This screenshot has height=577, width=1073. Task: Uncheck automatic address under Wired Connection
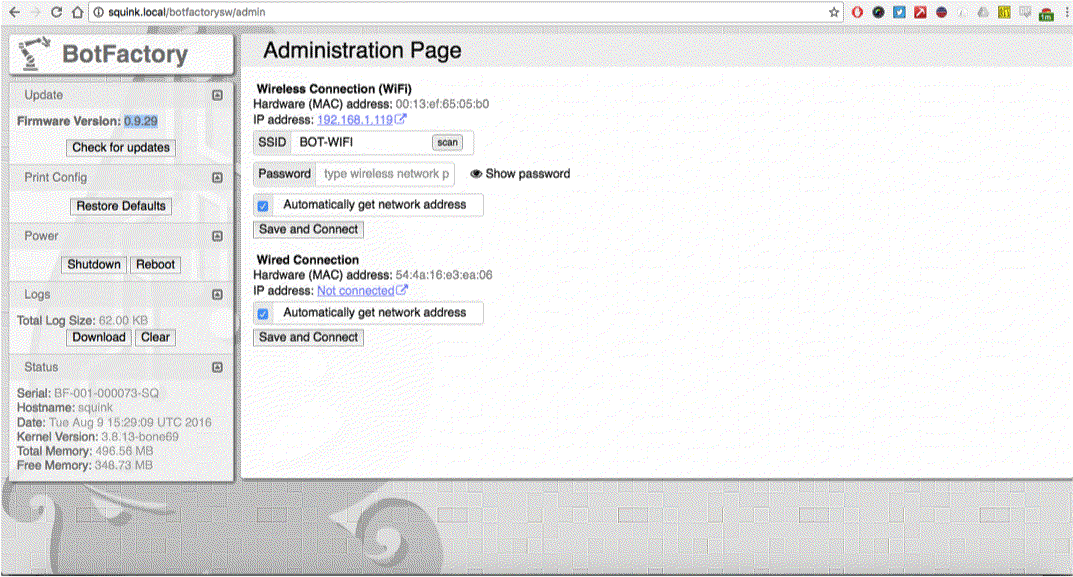click(x=262, y=313)
